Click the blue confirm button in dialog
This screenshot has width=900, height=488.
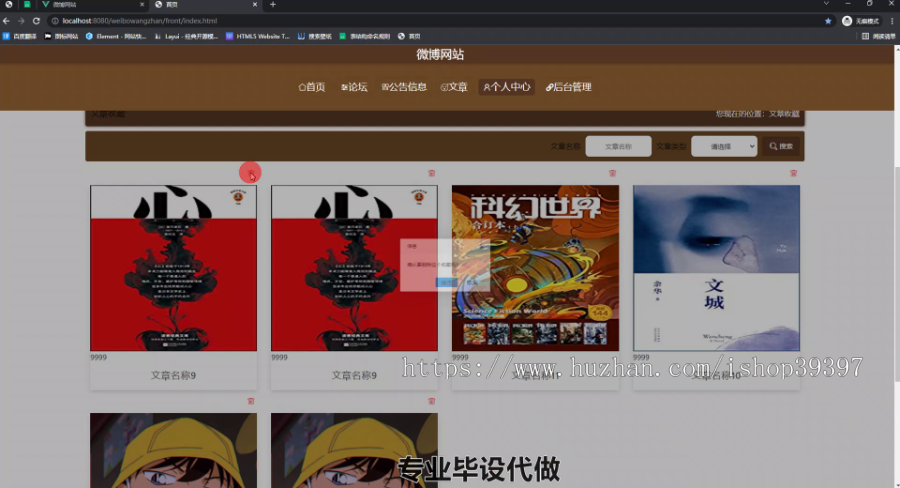[x=446, y=282]
